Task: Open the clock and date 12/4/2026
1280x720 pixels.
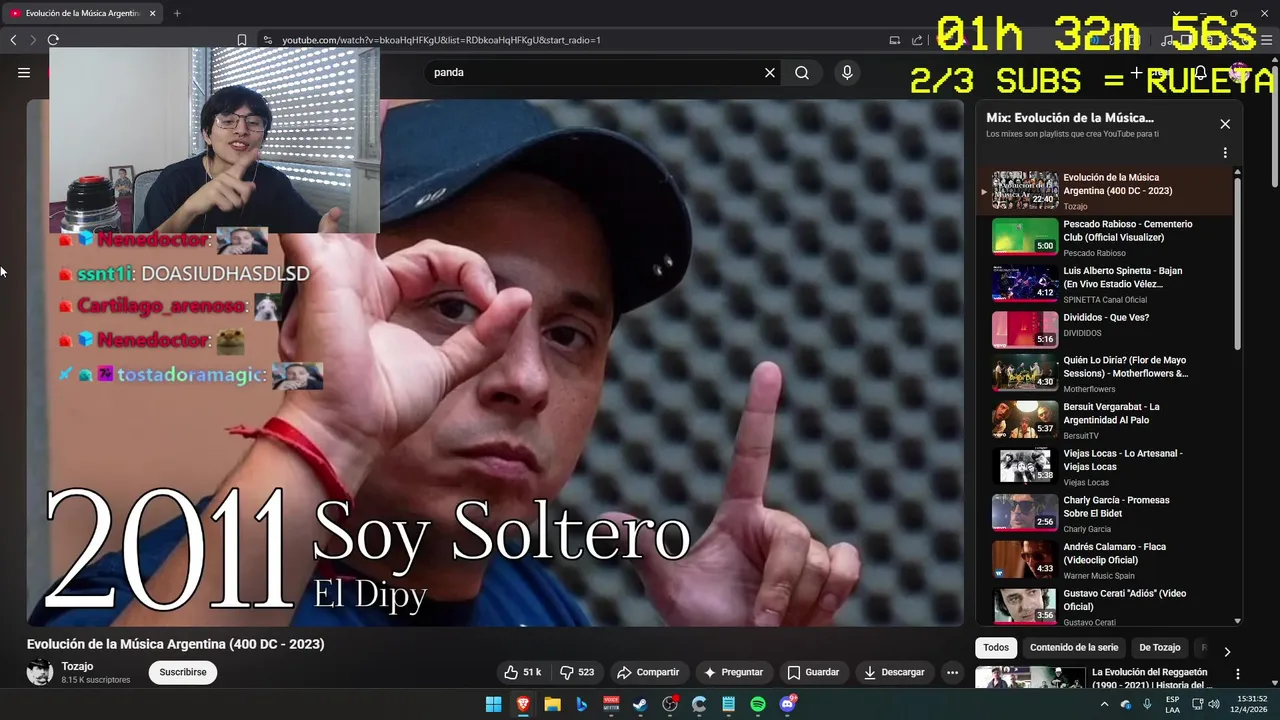Action: (x=1251, y=705)
